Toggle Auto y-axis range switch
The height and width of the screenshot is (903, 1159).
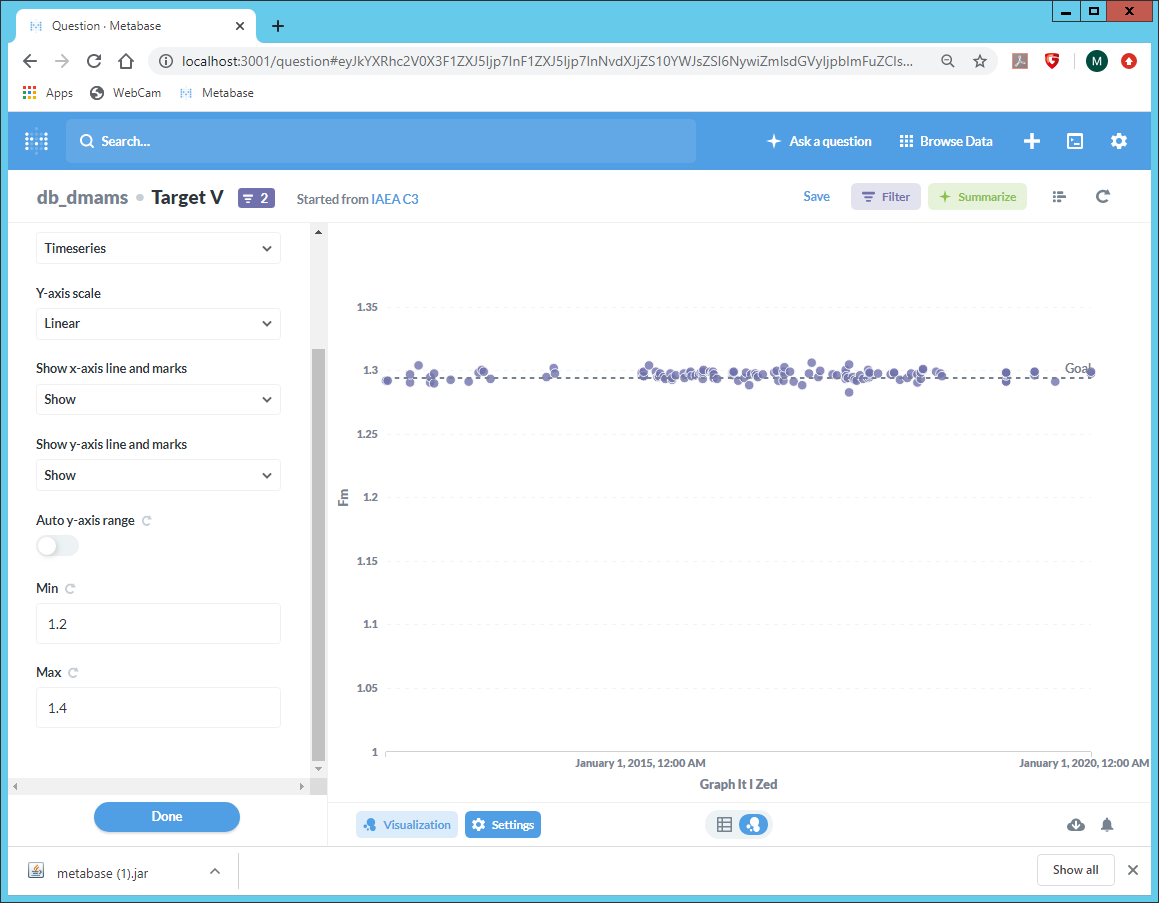[x=58, y=546]
